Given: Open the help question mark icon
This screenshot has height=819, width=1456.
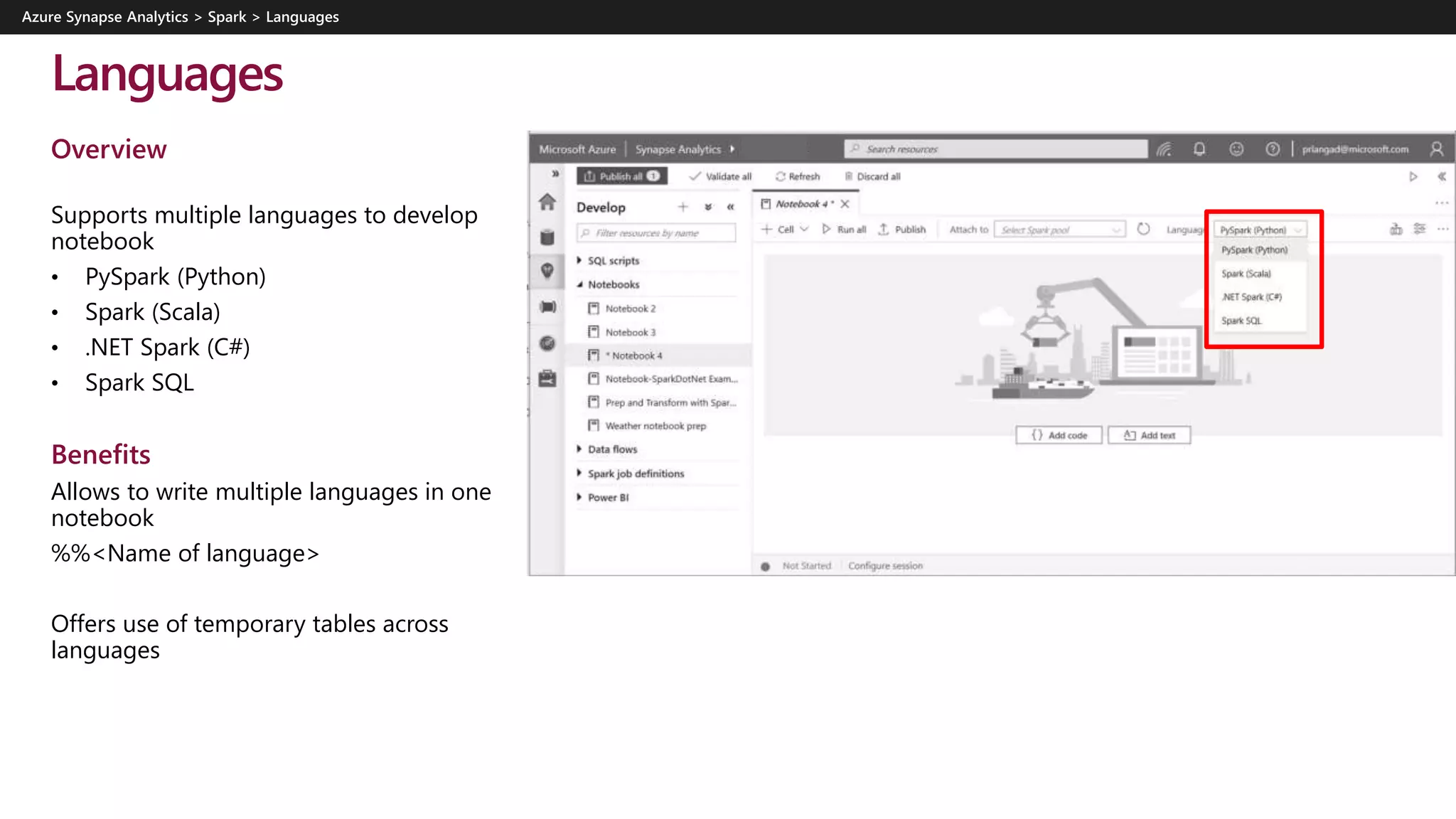Looking at the screenshot, I should 1273,149.
